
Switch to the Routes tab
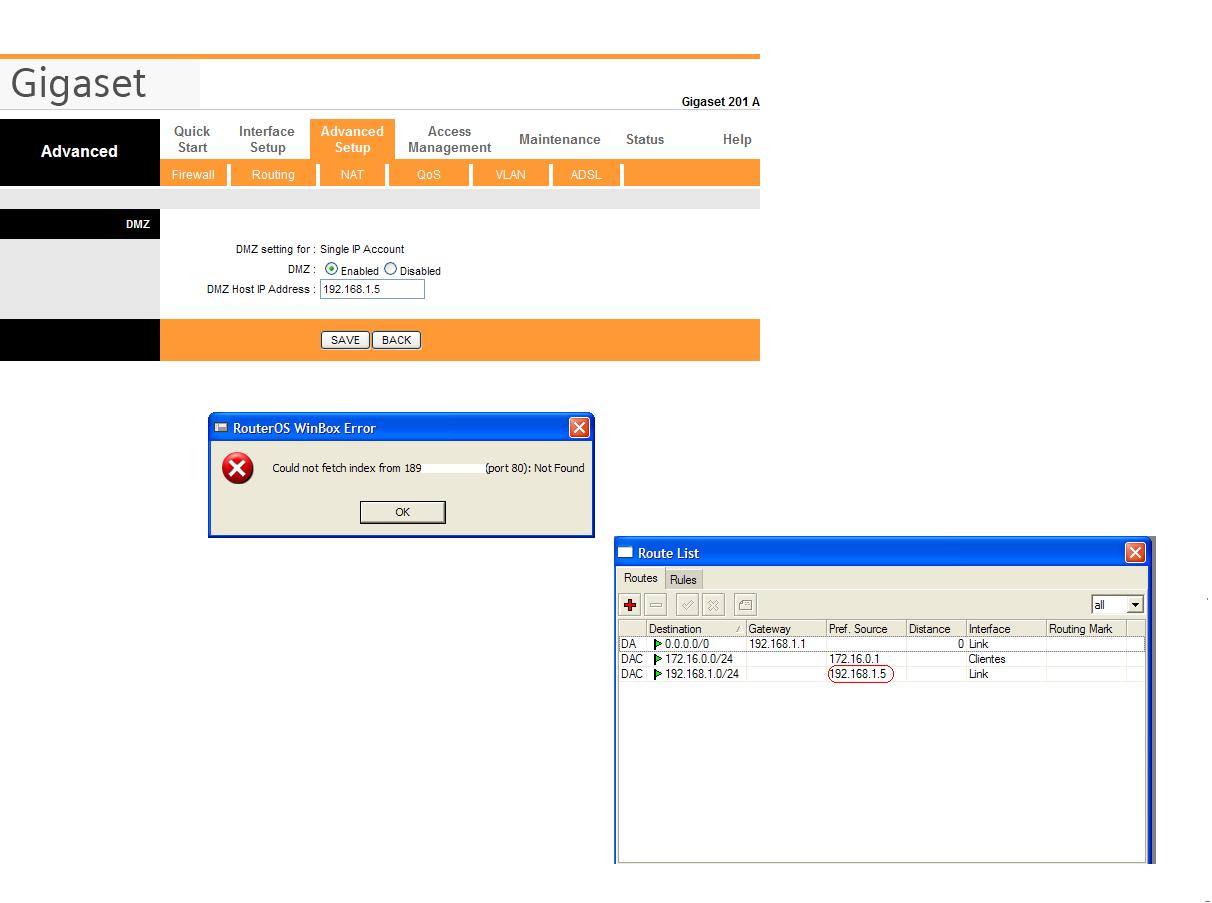tap(641, 578)
